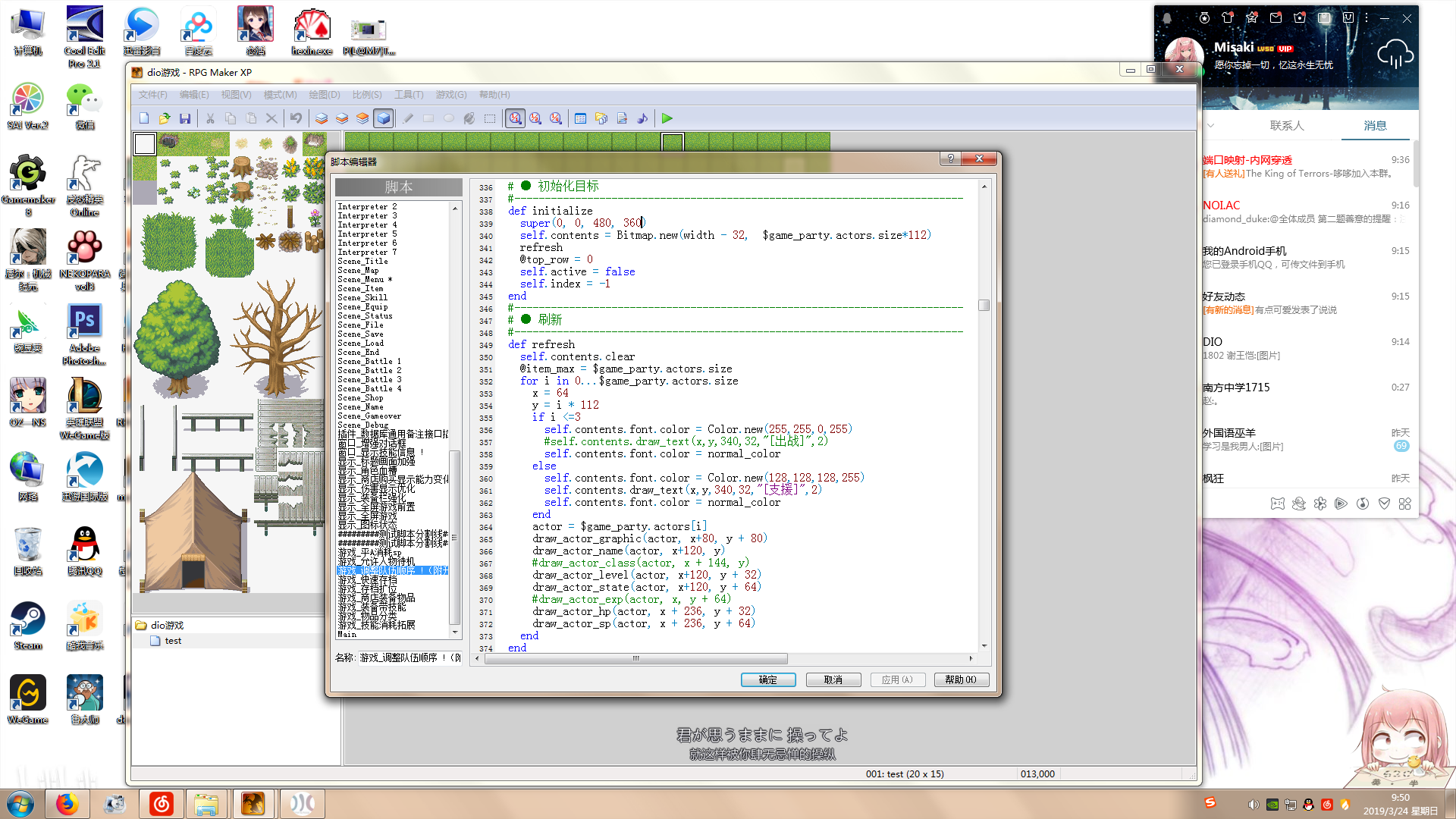The height and width of the screenshot is (819, 1456).
Task: Undo the last action in the RPG Maker toolbar
Action: (x=296, y=118)
